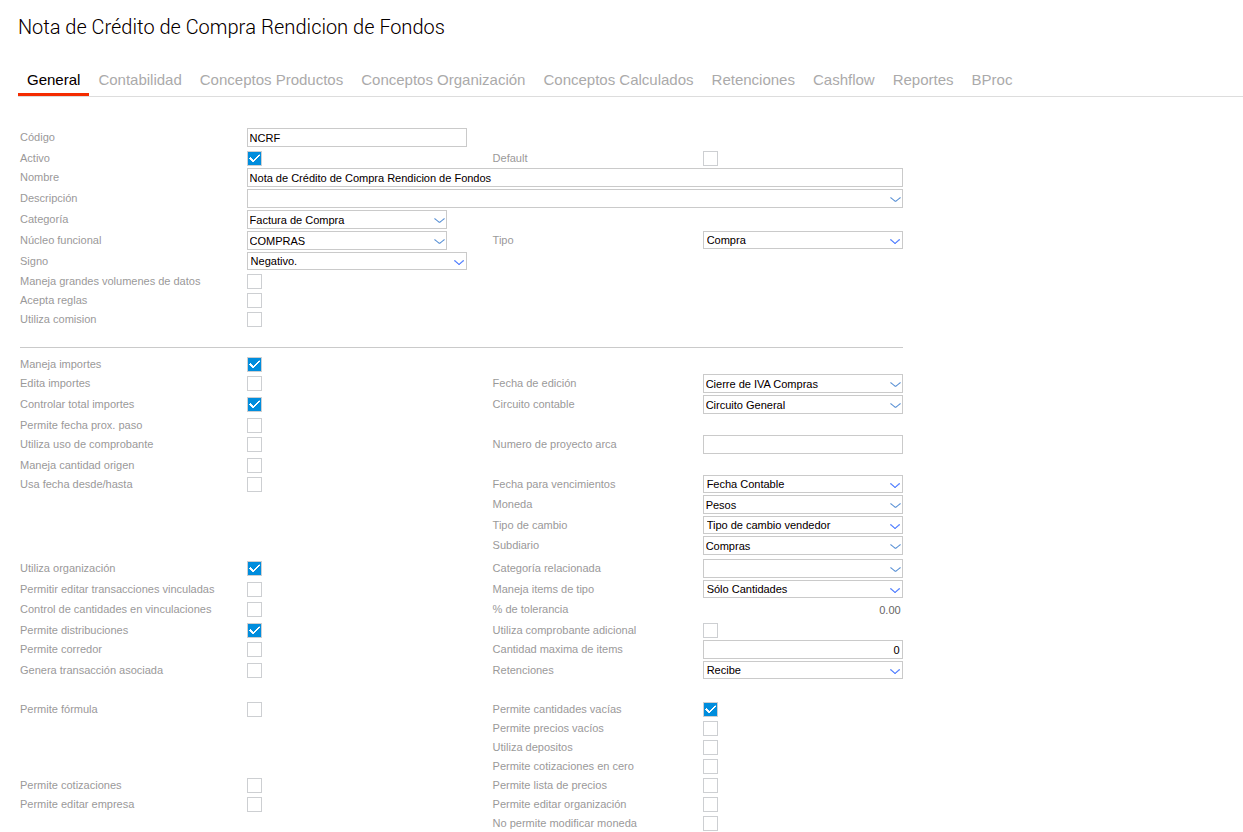Disable the Permite distribuciones checkbox

click(x=254, y=630)
